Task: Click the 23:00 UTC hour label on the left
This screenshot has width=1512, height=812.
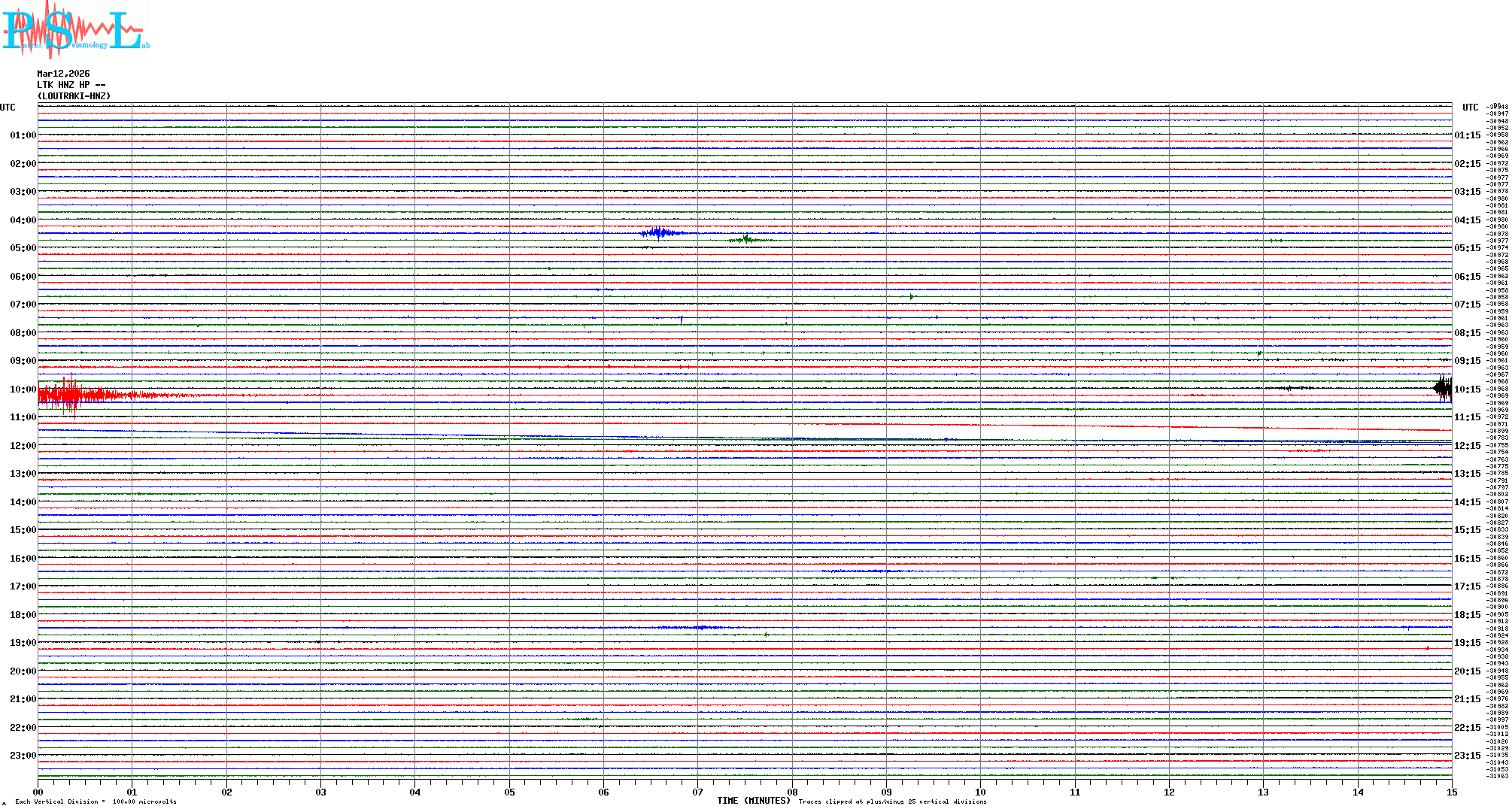Action: coord(23,756)
